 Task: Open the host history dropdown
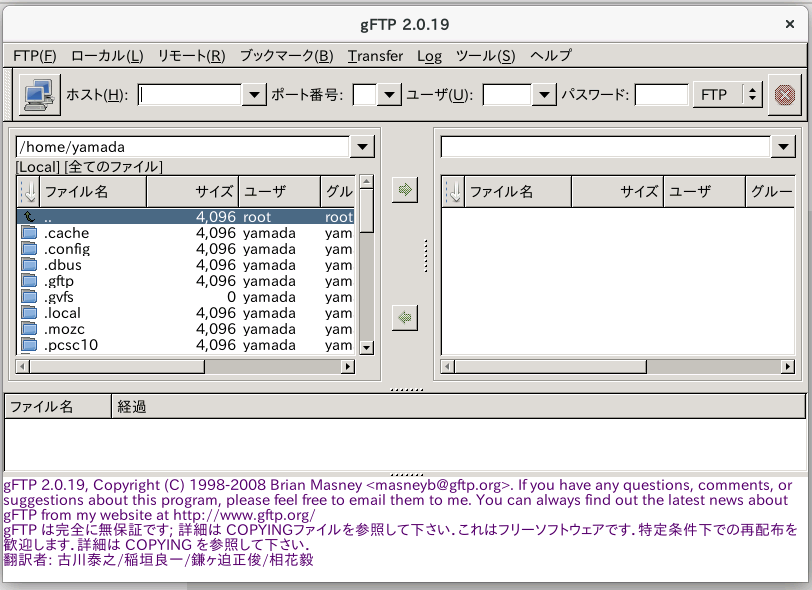pyautogui.click(x=254, y=95)
